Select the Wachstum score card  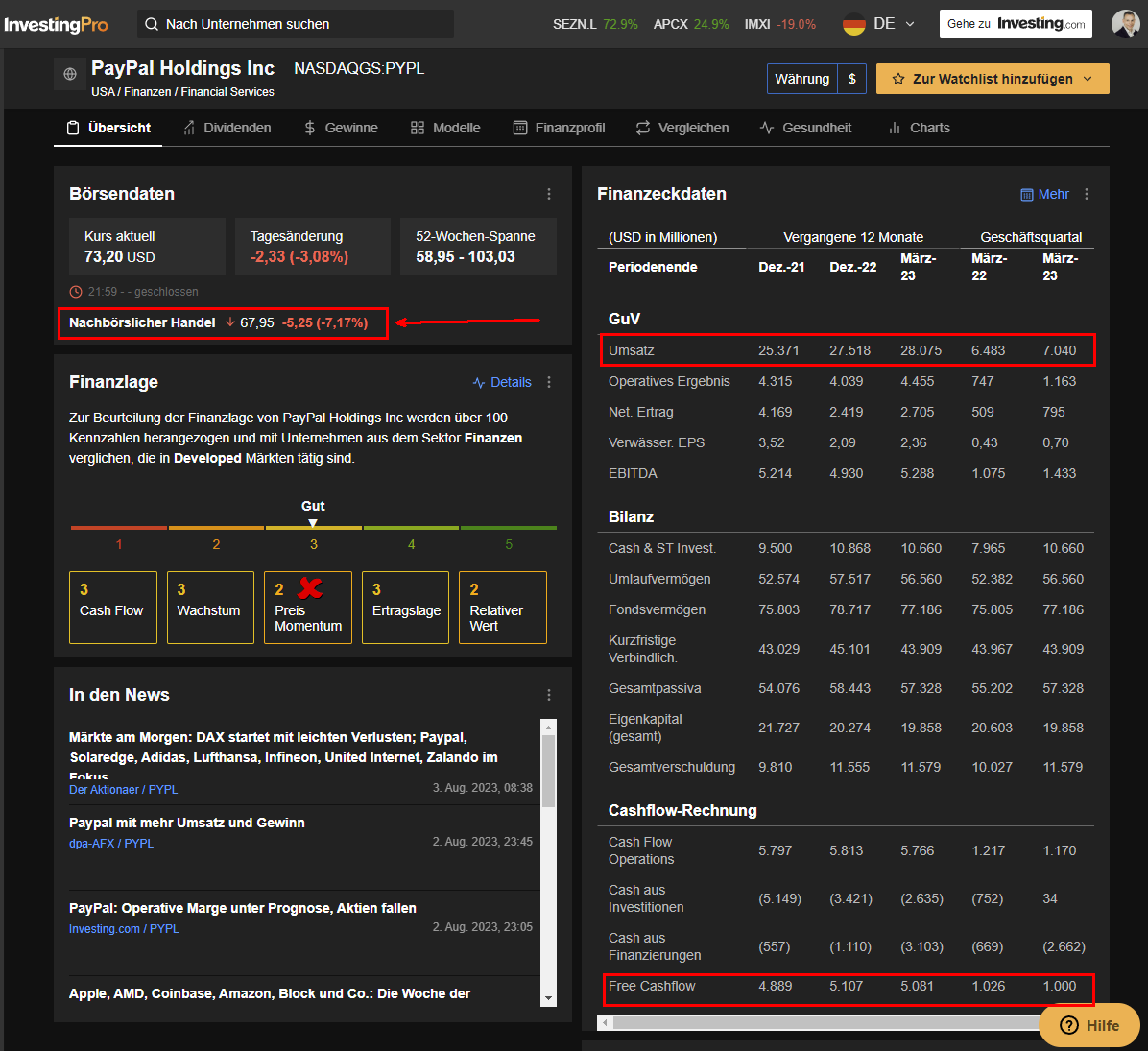pos(210,608)
